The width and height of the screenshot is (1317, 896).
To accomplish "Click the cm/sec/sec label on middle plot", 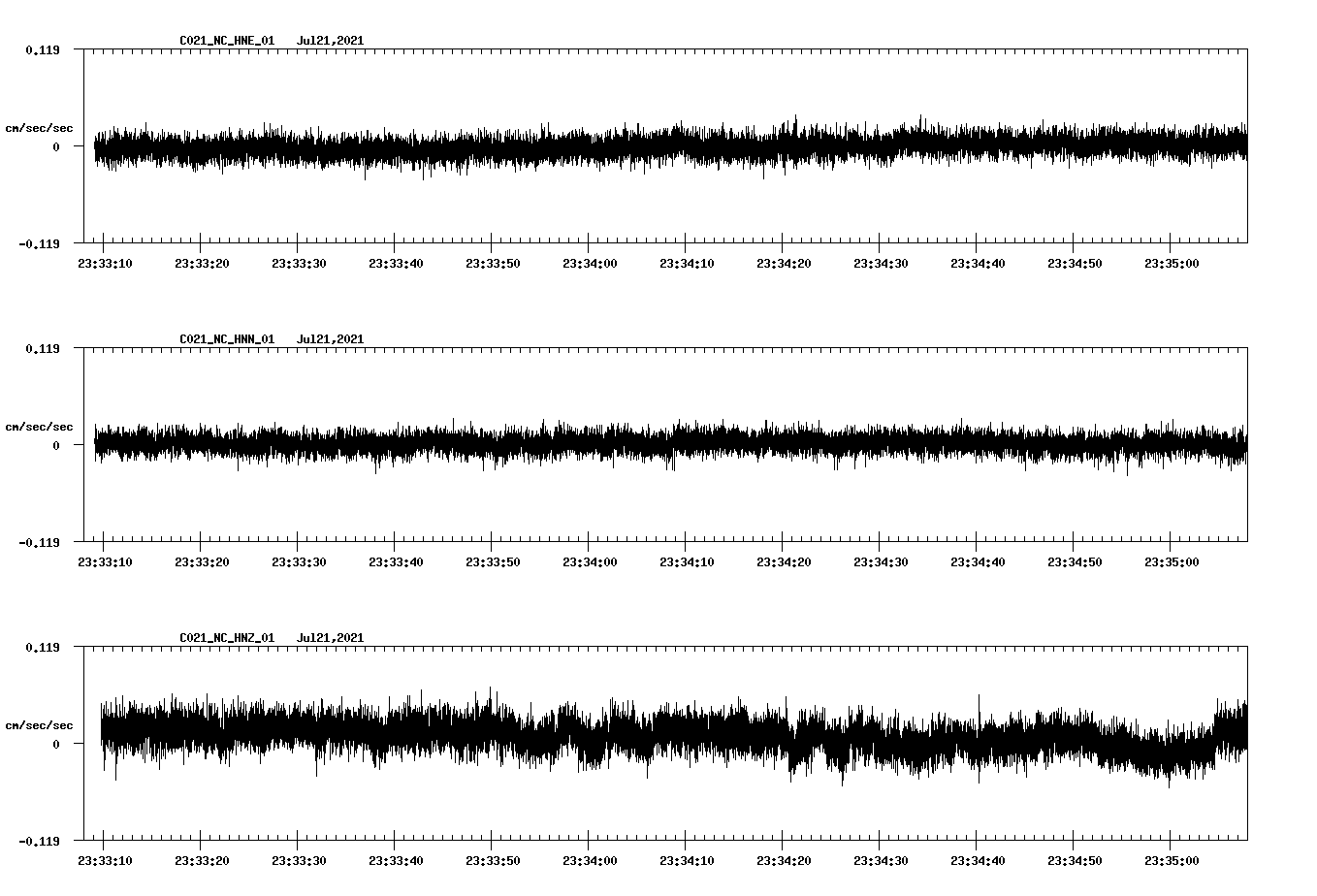I will (40, 426).
